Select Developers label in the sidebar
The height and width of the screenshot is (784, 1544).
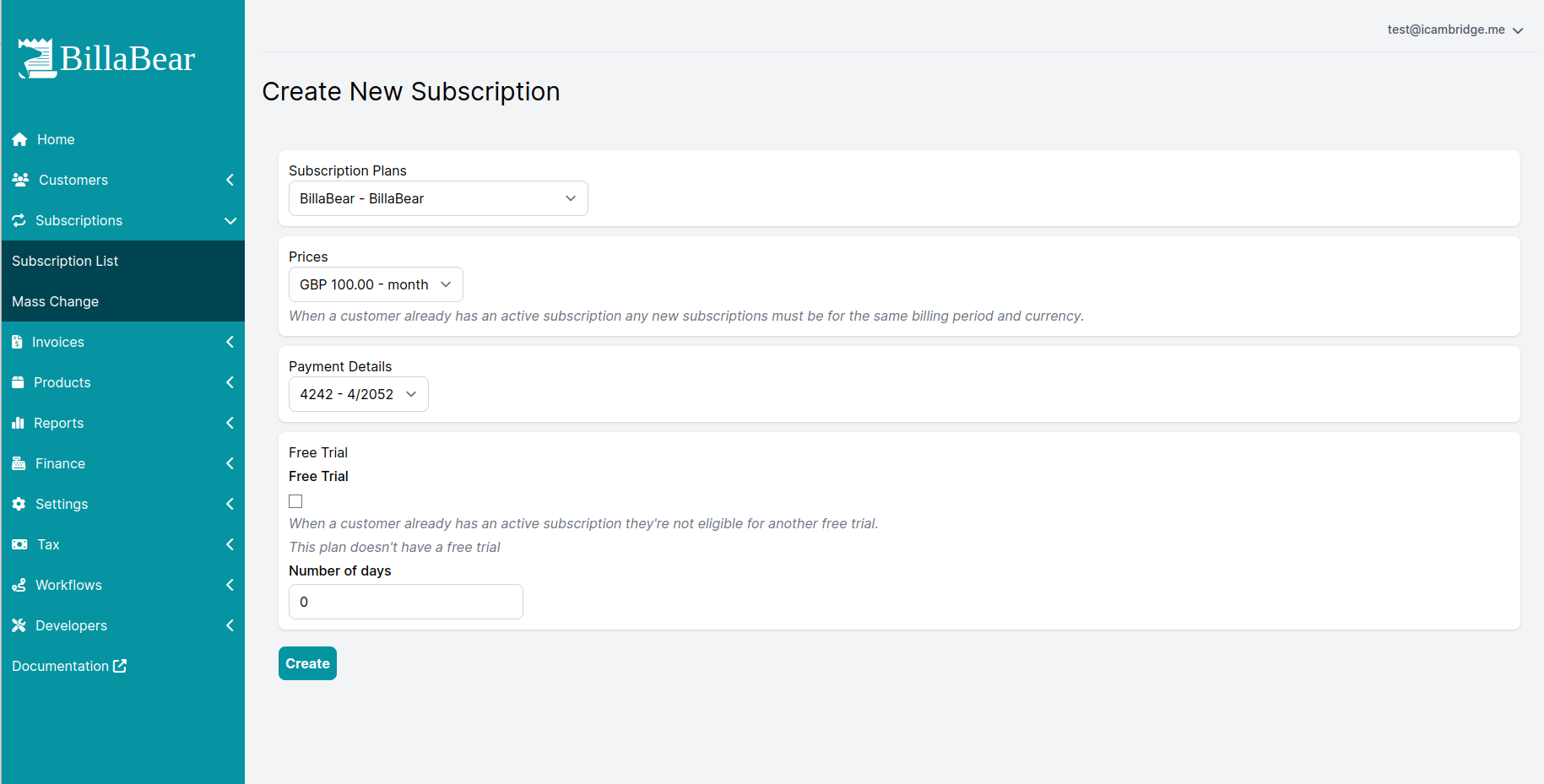click(x=72, y=625)
